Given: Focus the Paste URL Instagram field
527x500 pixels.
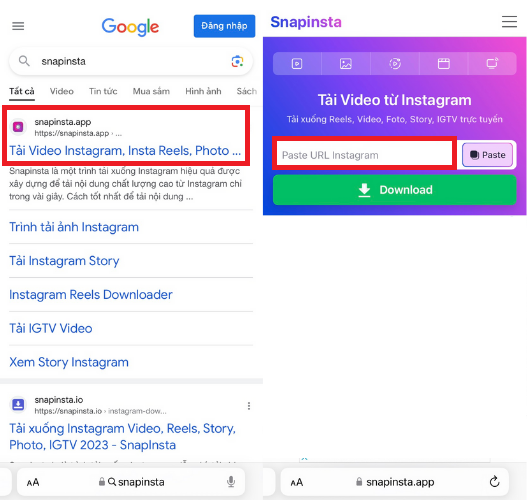Looking at the screenshot, I should click(364, 155).
